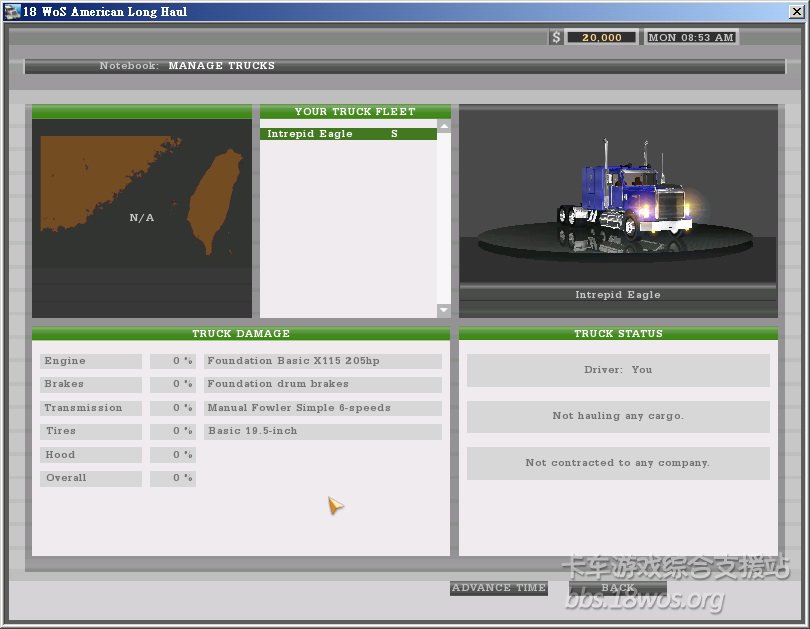Click the MON 08:53 AM clock display
The image size is (810, 629).
tap(691, 37)
